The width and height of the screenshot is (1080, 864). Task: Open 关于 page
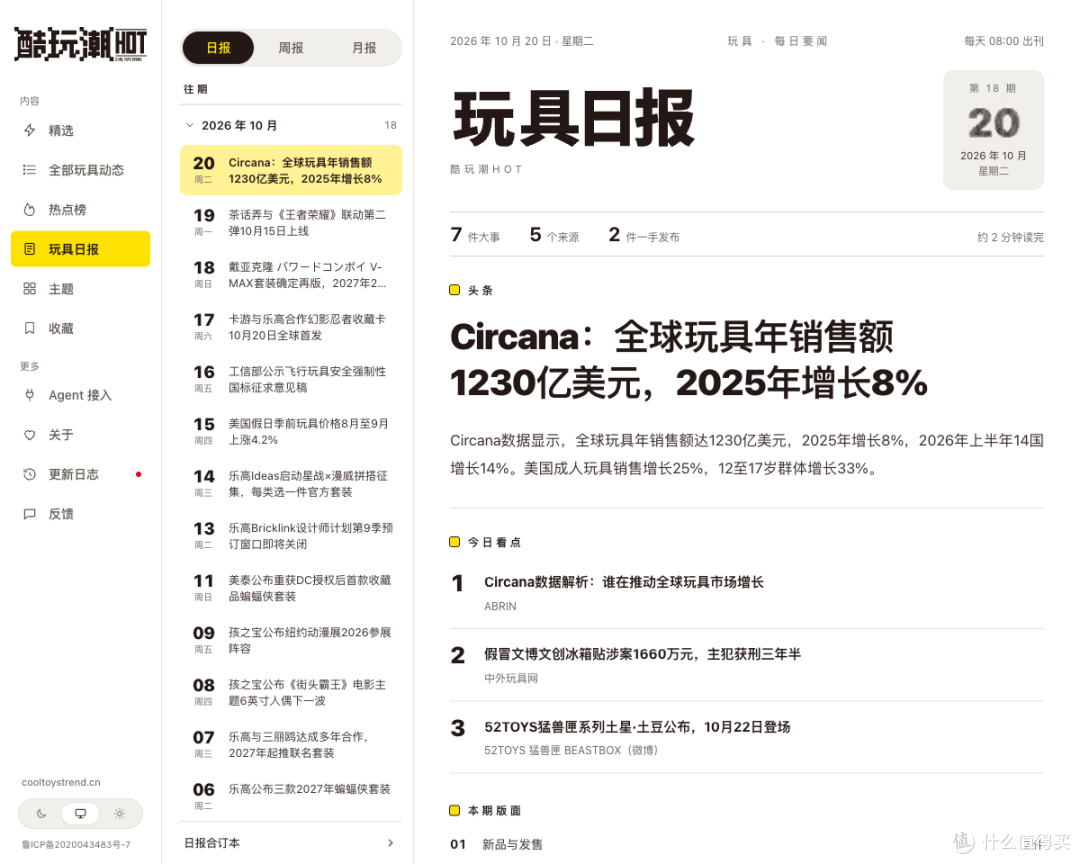tap(81, 435)
